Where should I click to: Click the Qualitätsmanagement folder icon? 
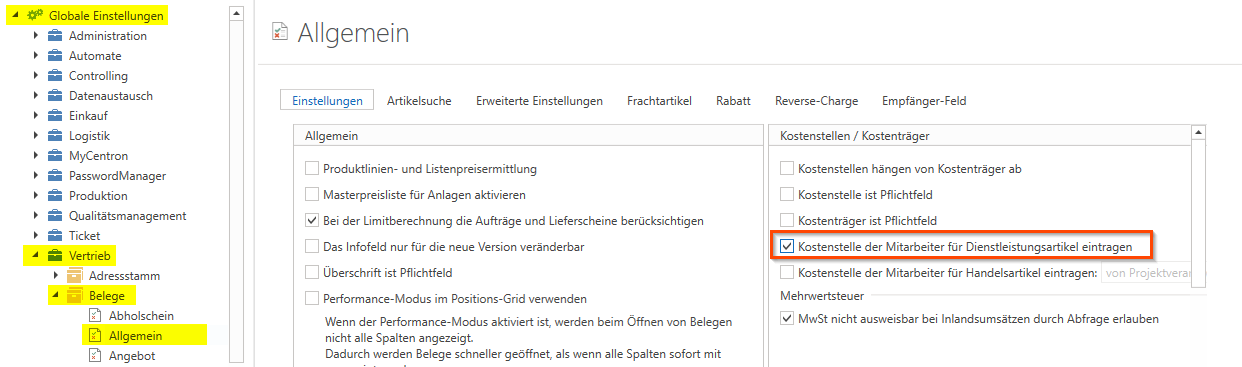coord(55,216)
